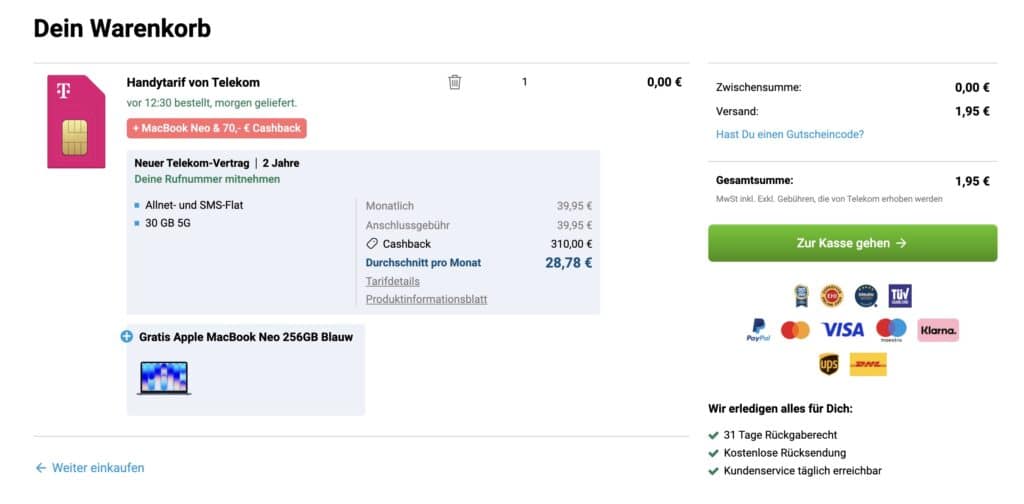Click the VISA payment logo
Image resolution: width=1024 pixels, height=504 pixels.
point(842,330)
